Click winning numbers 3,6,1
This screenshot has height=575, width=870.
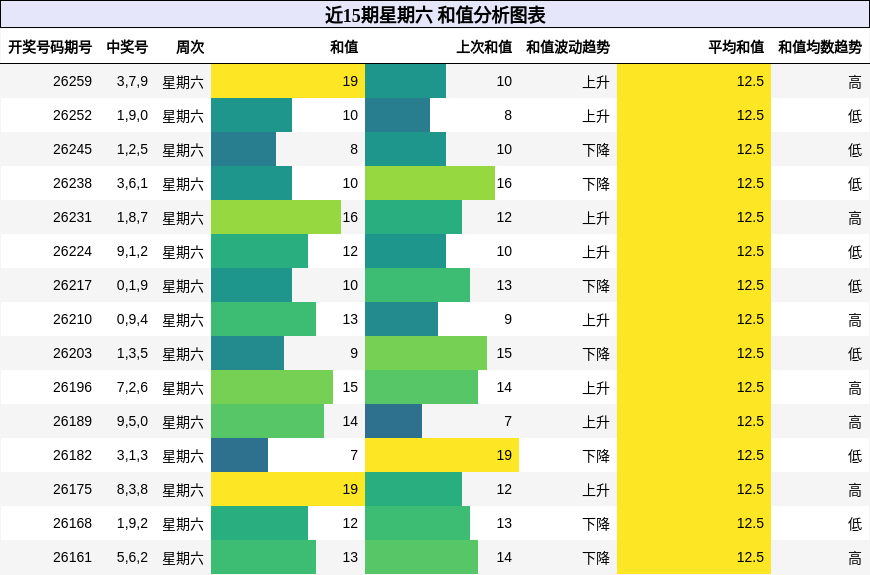132,183
